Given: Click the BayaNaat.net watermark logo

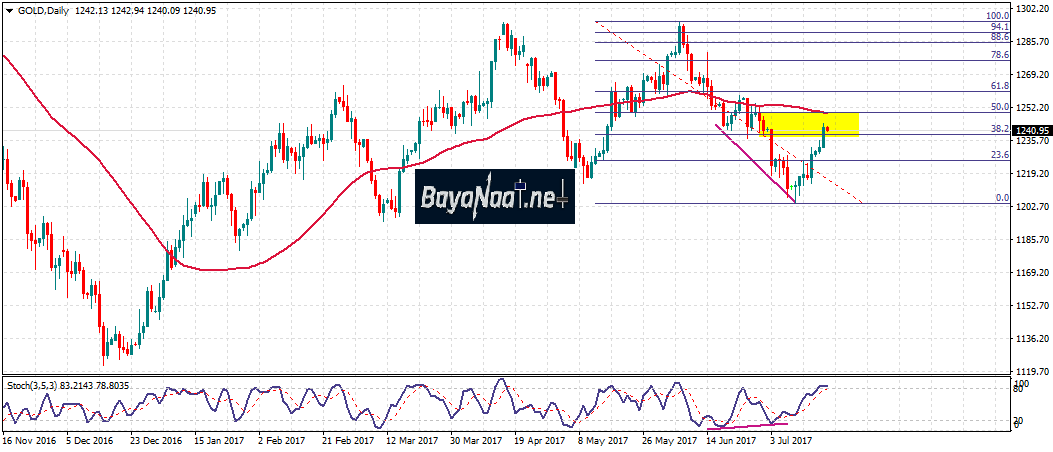Looking at the screenshot, I should (493, 196).
